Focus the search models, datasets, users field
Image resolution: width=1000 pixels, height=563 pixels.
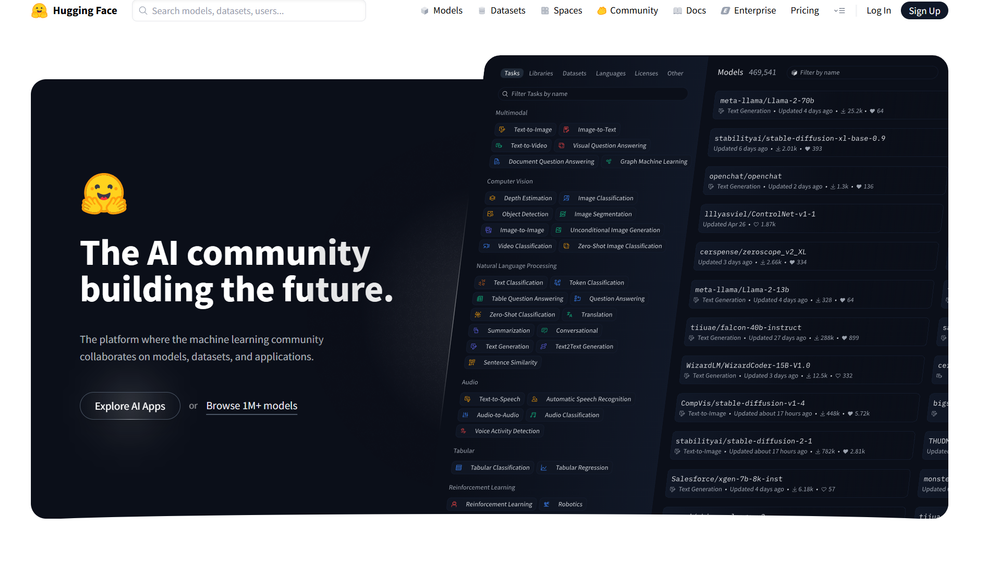pyautogui.click(x=249, y=10)
